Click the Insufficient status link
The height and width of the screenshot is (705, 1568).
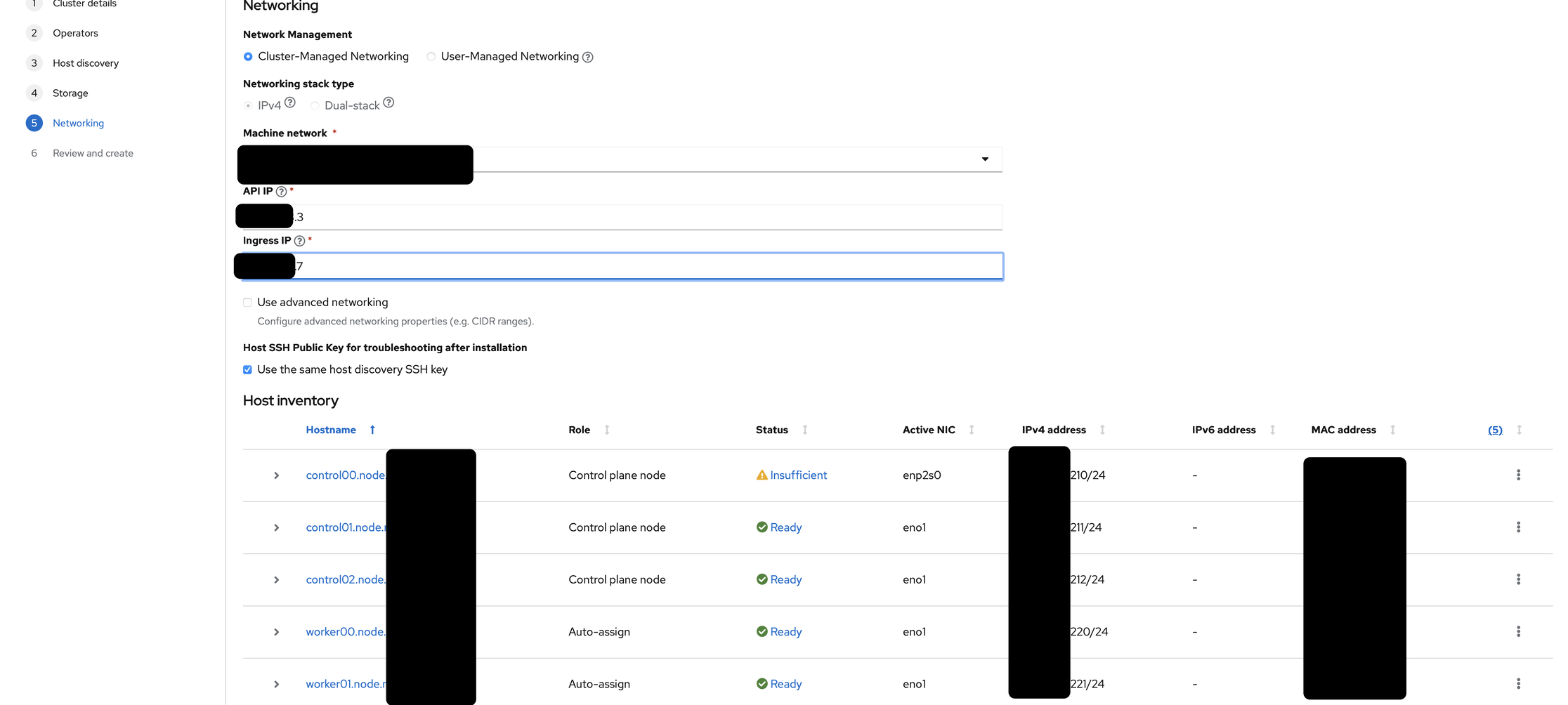point(798,475)
